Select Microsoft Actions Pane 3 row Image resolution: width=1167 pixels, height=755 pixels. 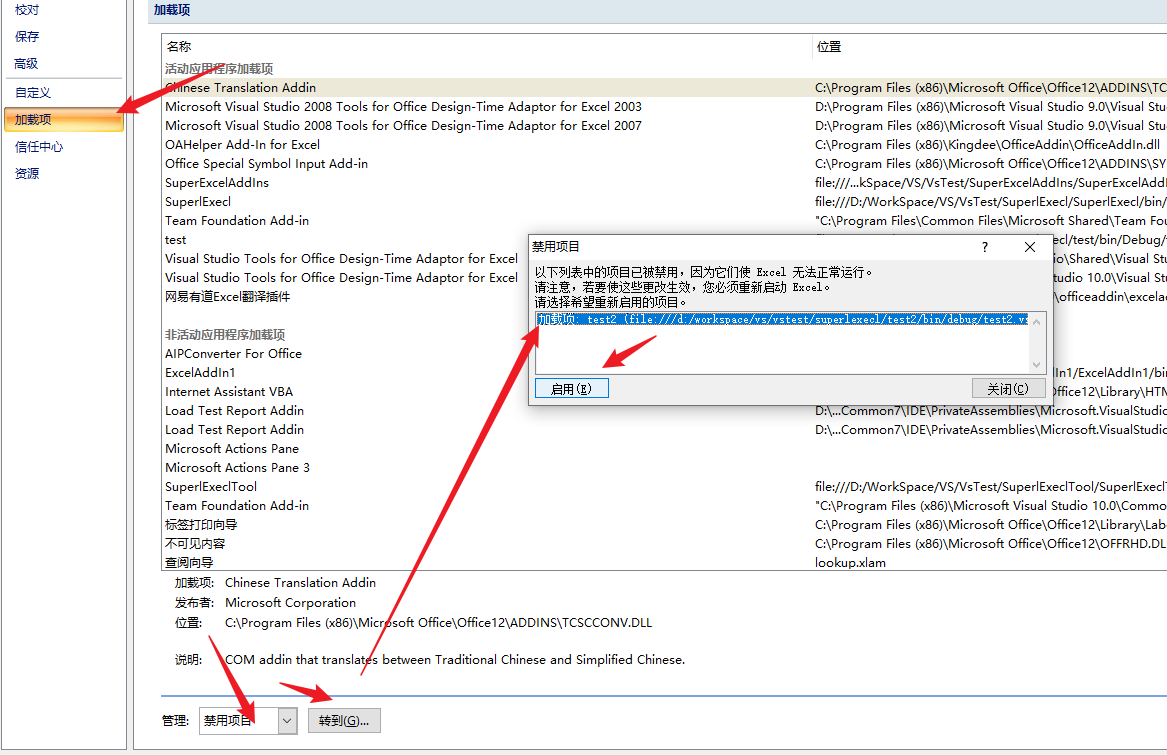(237, 468)
